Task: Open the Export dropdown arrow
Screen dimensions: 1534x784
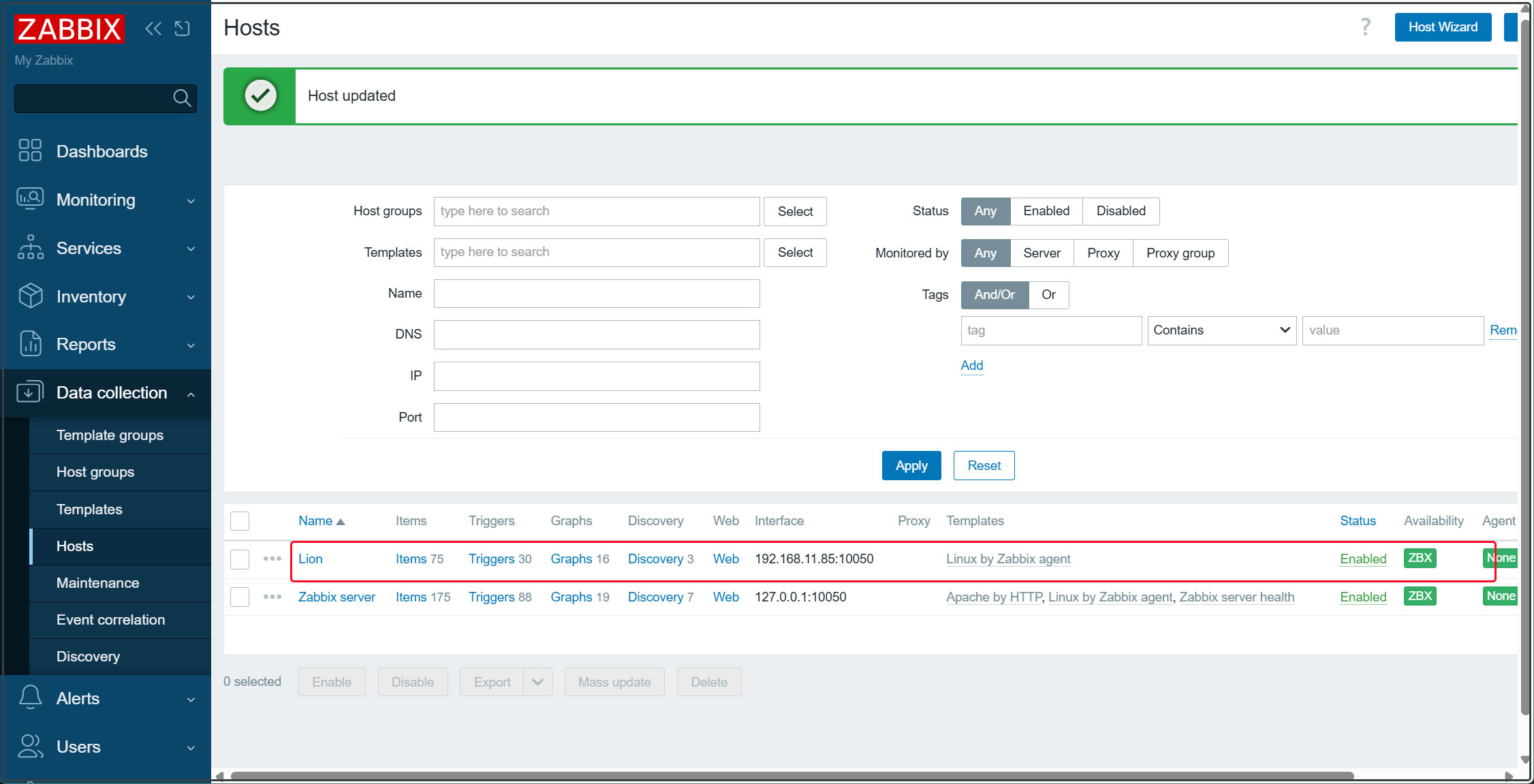Action: [x=537, y=682]
